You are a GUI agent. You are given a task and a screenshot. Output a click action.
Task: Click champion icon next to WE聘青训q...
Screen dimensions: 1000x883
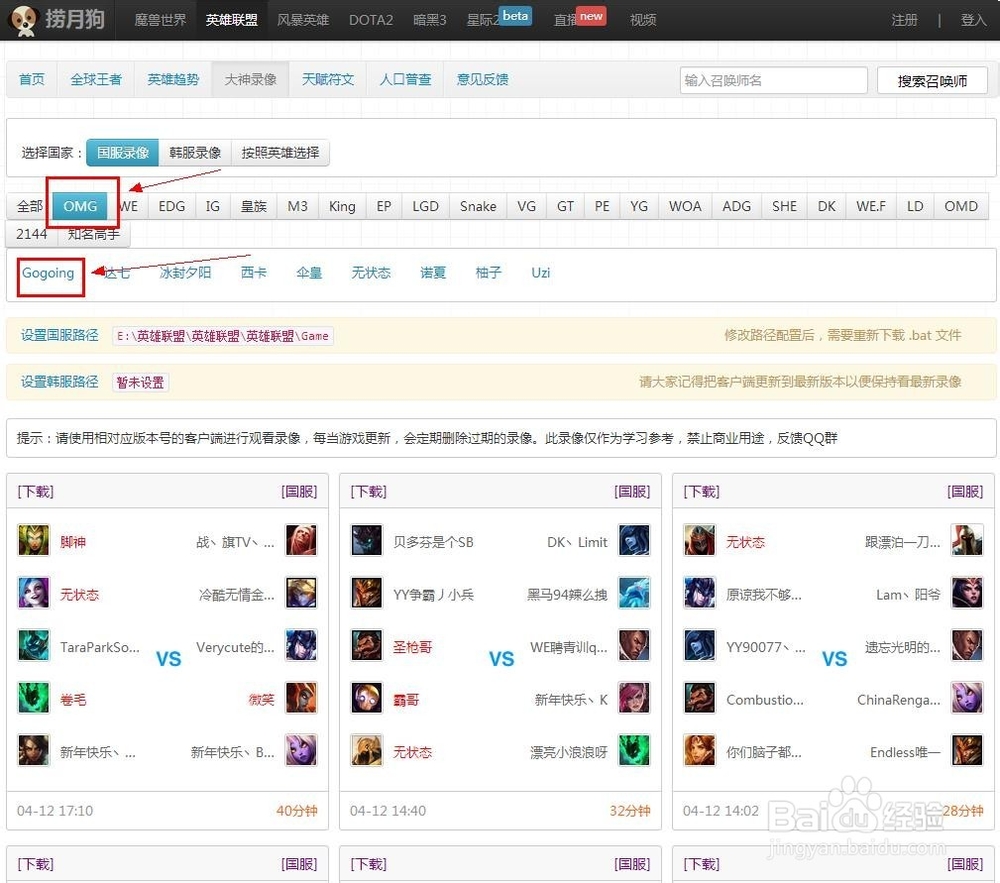tap(634, 645)
